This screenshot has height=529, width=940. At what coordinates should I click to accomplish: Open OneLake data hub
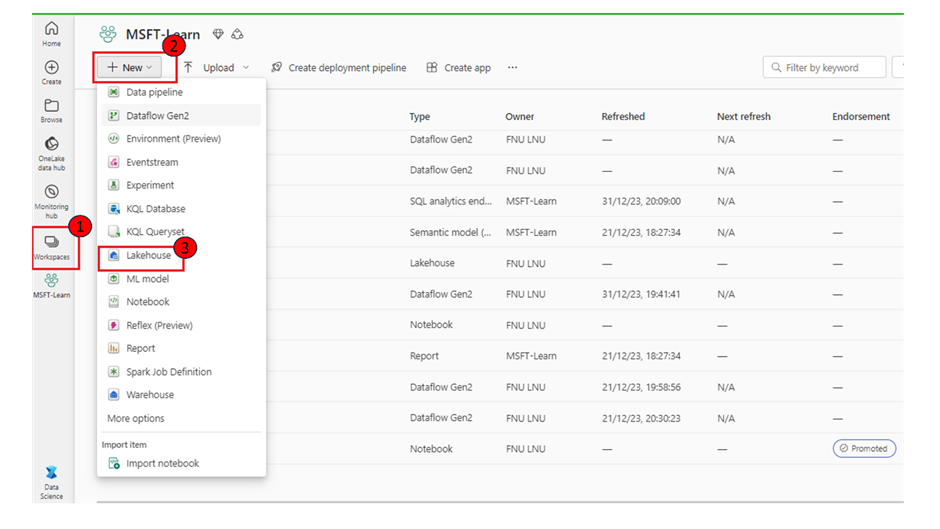point(52,154)
